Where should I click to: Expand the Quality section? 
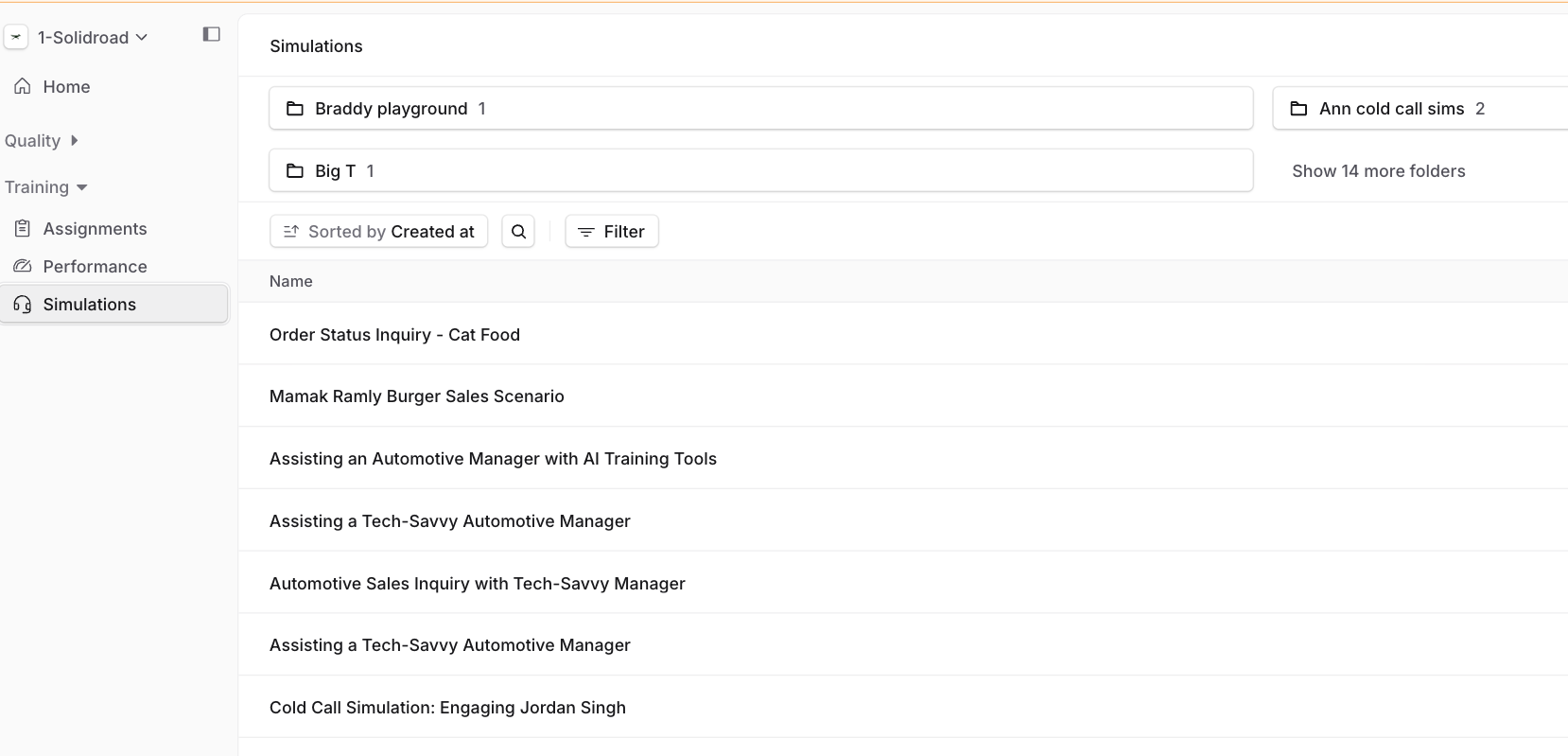click(42, 141)
